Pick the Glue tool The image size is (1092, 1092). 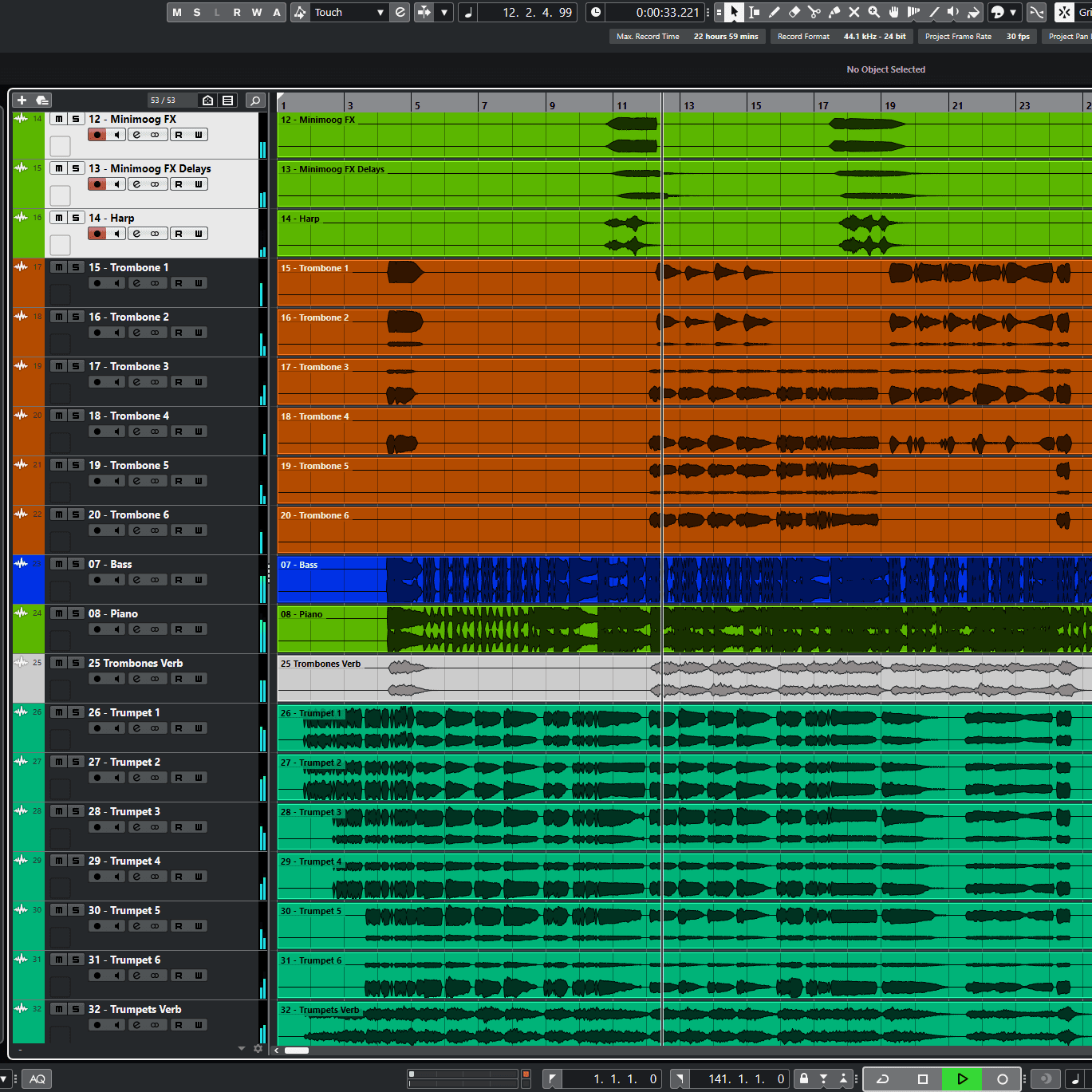834,12
